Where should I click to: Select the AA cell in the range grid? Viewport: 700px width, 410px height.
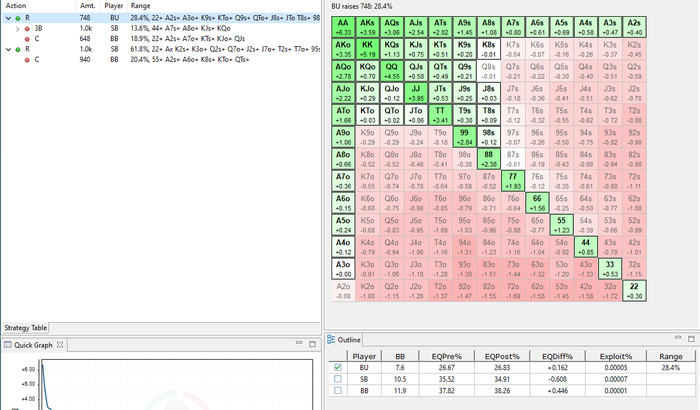coord(343,27)
